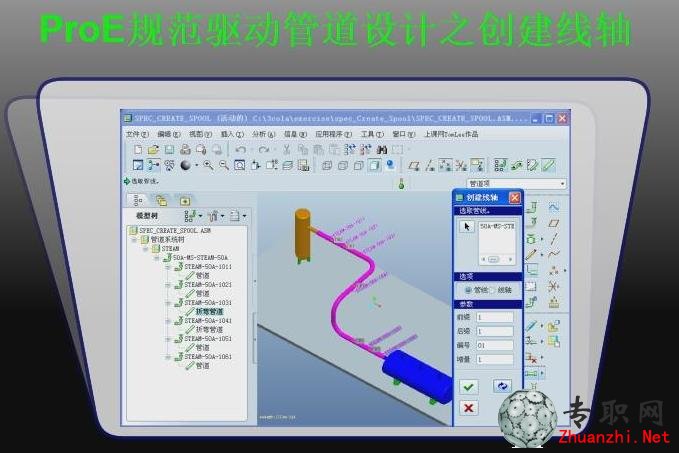The width and height of the screenshot is (679, 453).
Task: Select the 管线 radio option
Action: [468, 290]
